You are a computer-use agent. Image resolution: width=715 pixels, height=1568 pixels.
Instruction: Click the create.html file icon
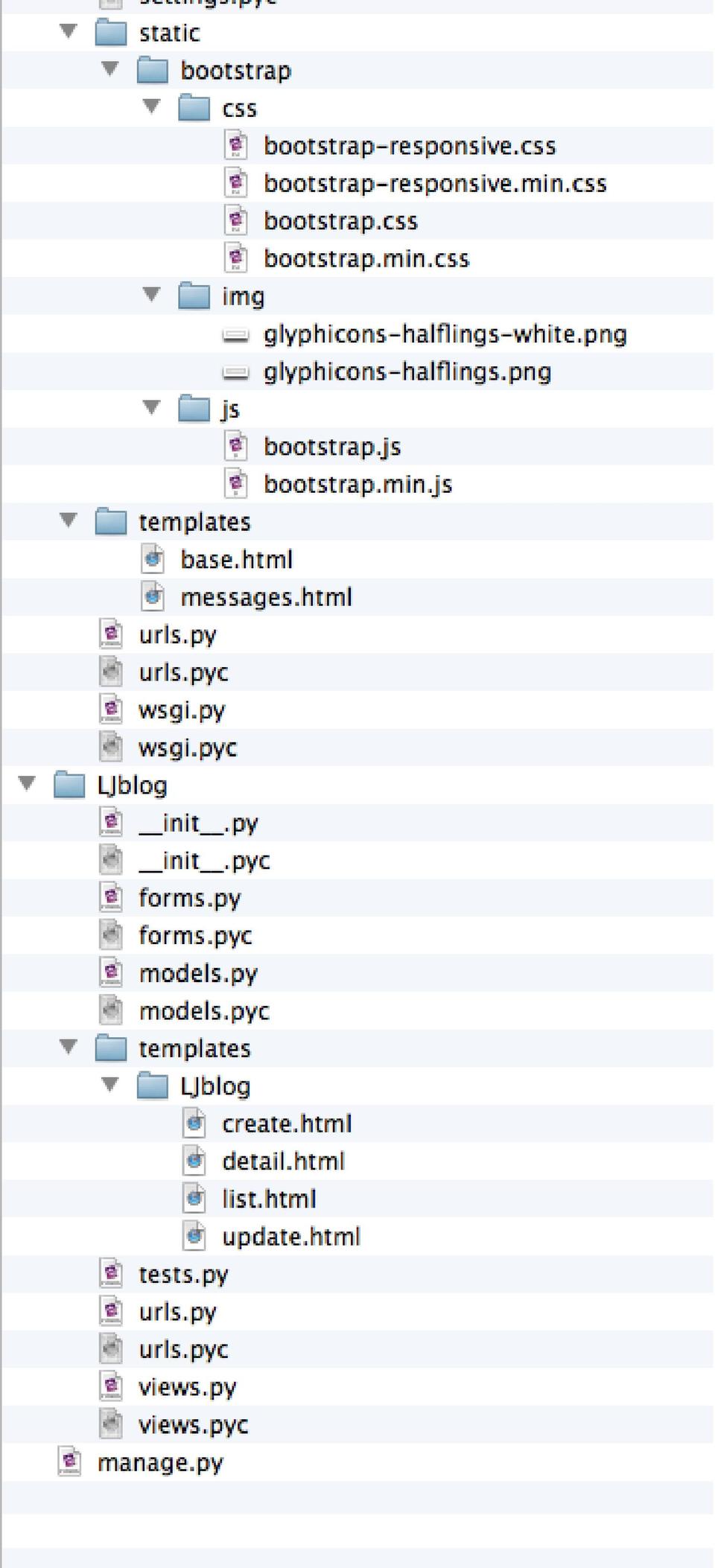click(x=194, y=1124)
